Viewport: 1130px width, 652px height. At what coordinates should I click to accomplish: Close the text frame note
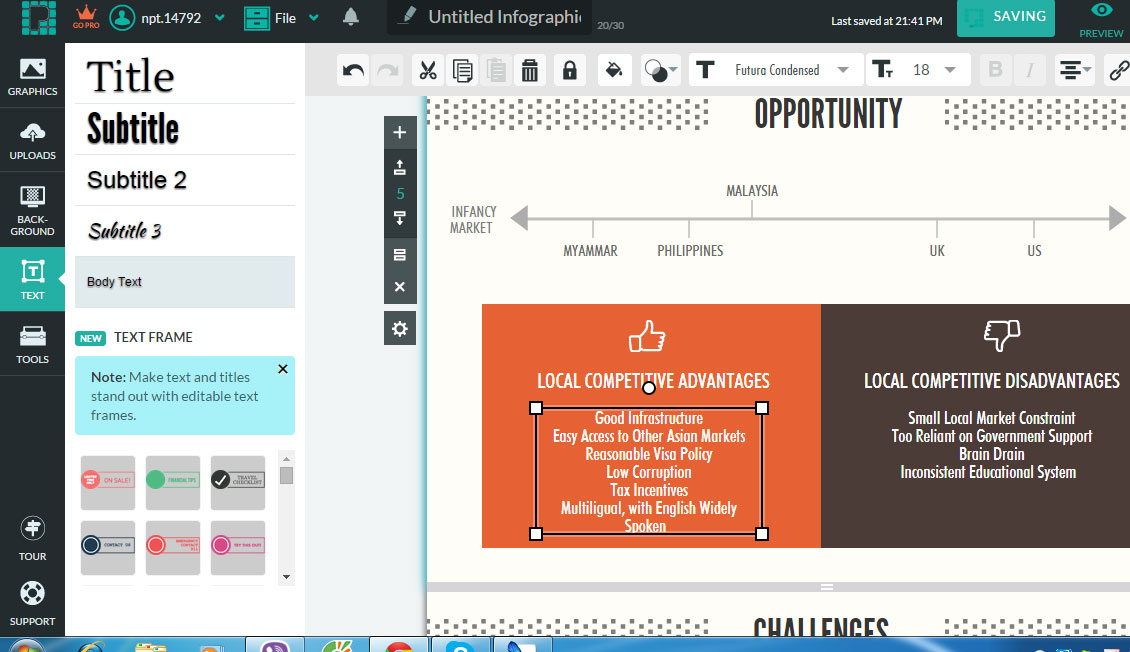(x=282, y=369)
